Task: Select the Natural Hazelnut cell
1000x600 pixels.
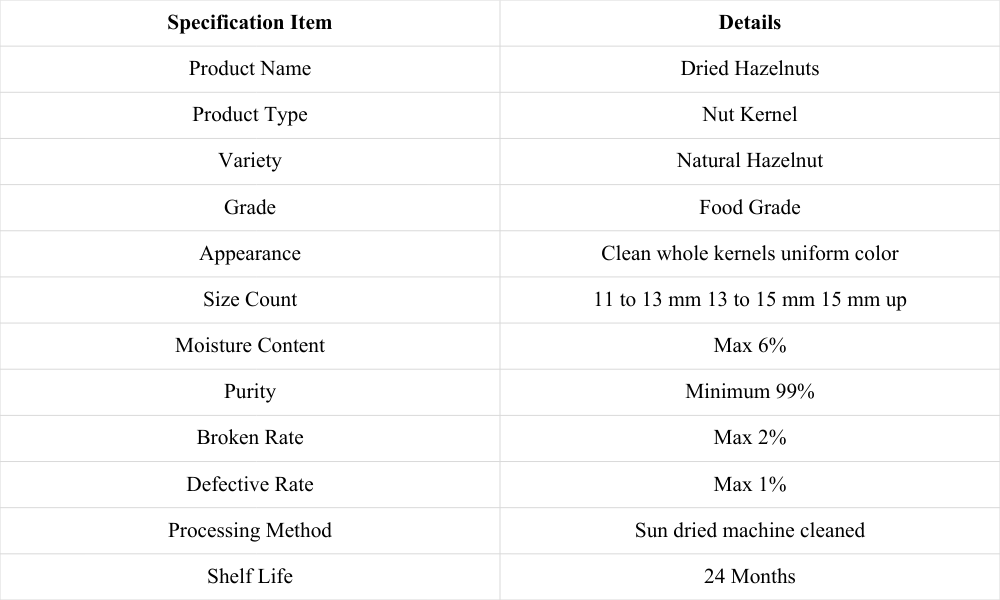Action: (749, 161)
